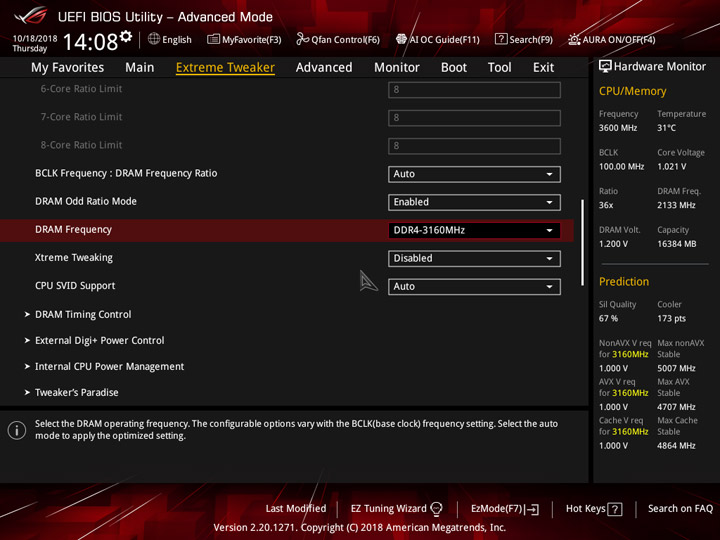Screen dimensions: 720x540
Task: Switch to Main tab
Action: (x=140, y=68)
